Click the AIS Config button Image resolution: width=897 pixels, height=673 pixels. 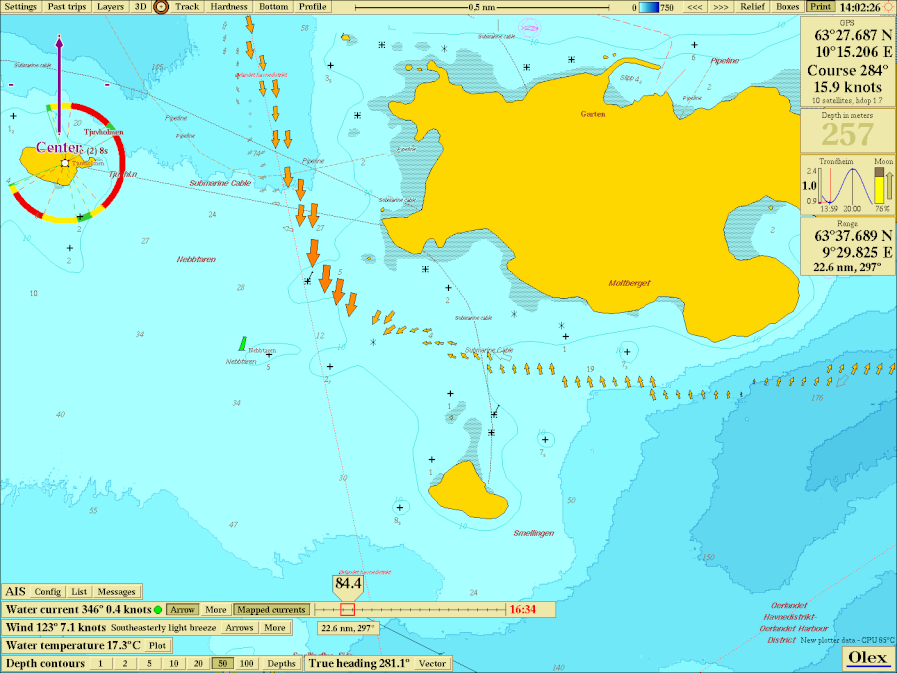click(x=48, y=591)
